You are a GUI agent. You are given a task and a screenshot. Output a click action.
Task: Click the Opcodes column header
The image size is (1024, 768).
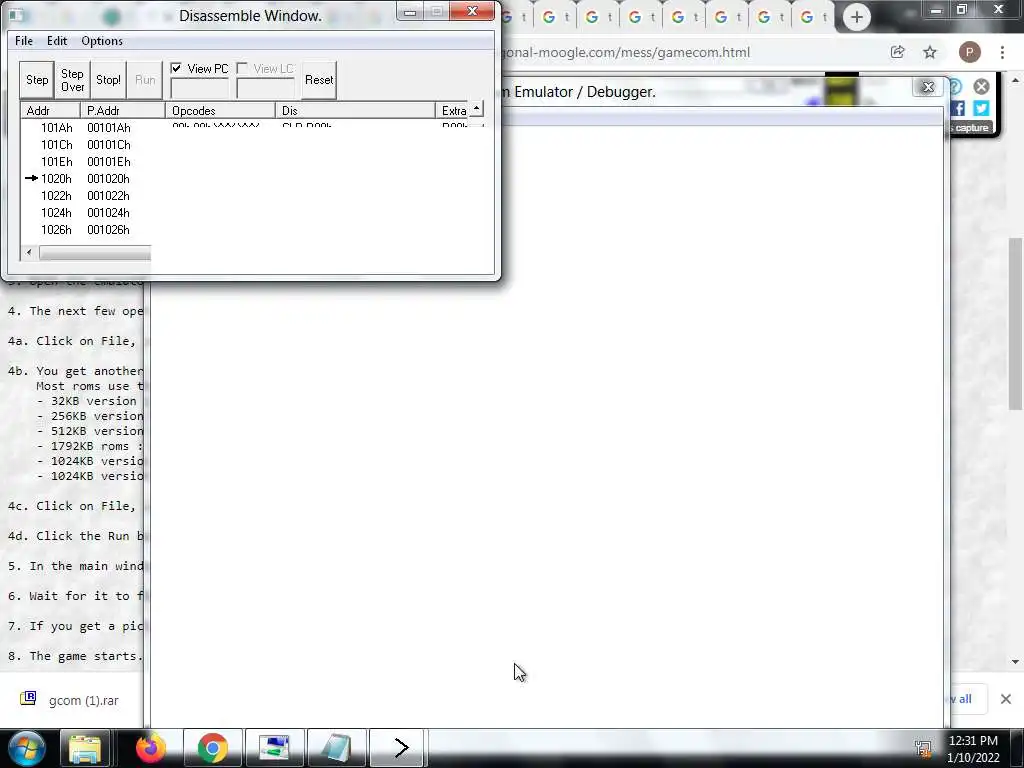click(x=220, y=110)
